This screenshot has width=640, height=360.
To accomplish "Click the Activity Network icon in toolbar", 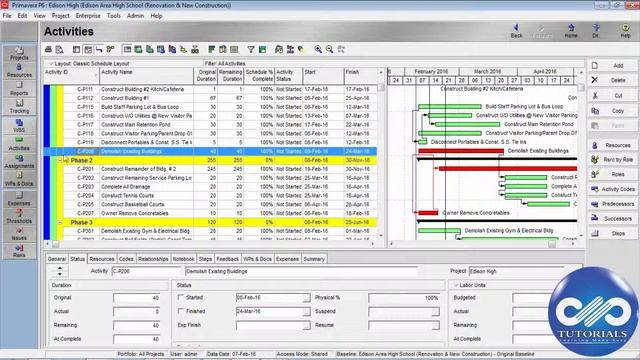I will pyautogui.click(x=110, y=49).
